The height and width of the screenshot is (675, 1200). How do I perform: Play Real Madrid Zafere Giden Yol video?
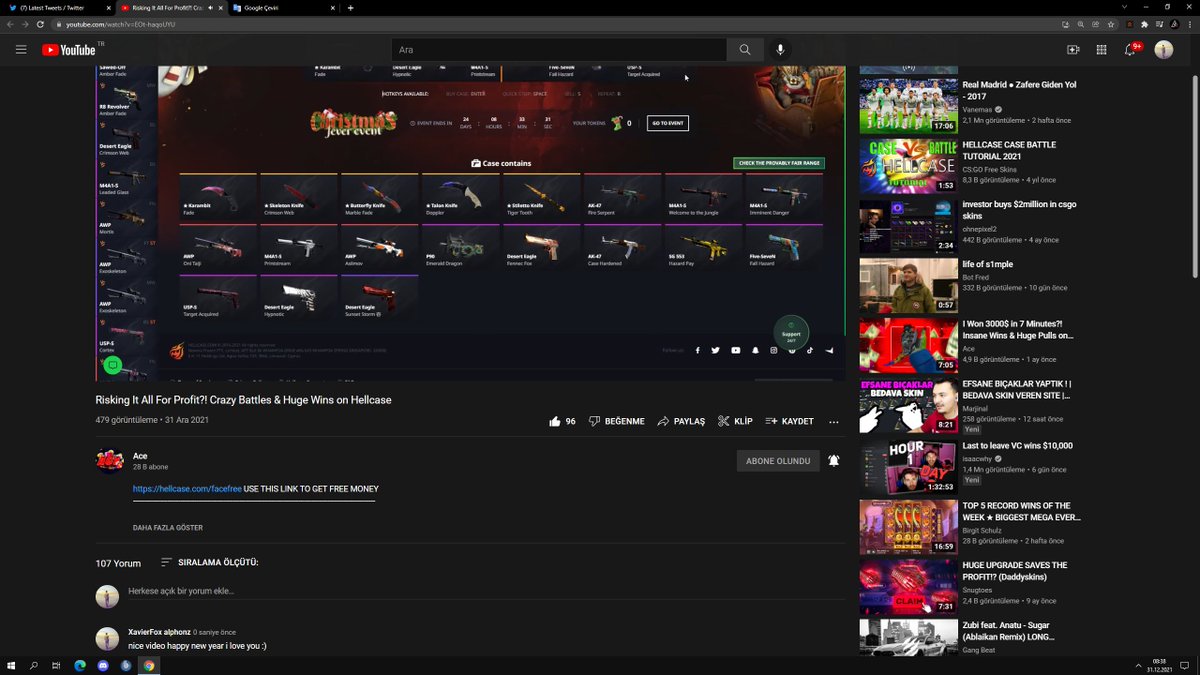click(x=909, y=105)
